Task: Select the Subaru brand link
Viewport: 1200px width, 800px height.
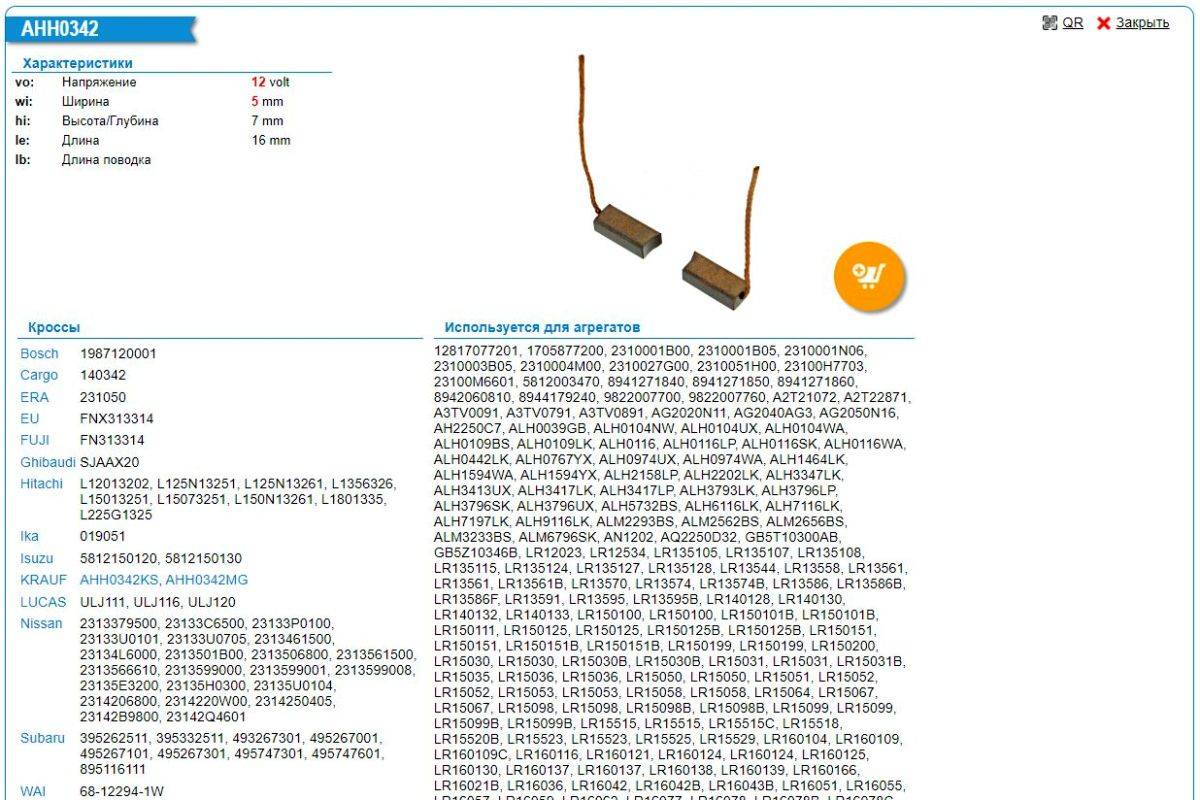Action: (43, 738)
